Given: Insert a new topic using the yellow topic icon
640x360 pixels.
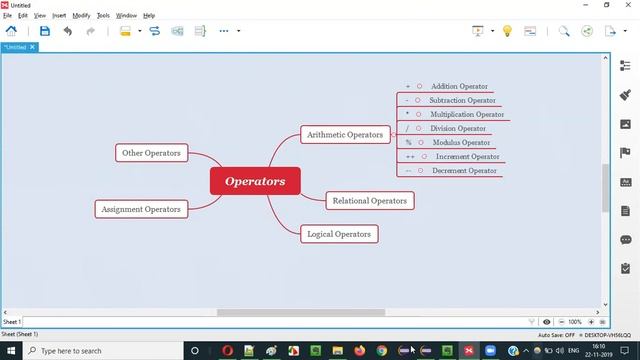Looking at the screenshot, I should point(125,31).
